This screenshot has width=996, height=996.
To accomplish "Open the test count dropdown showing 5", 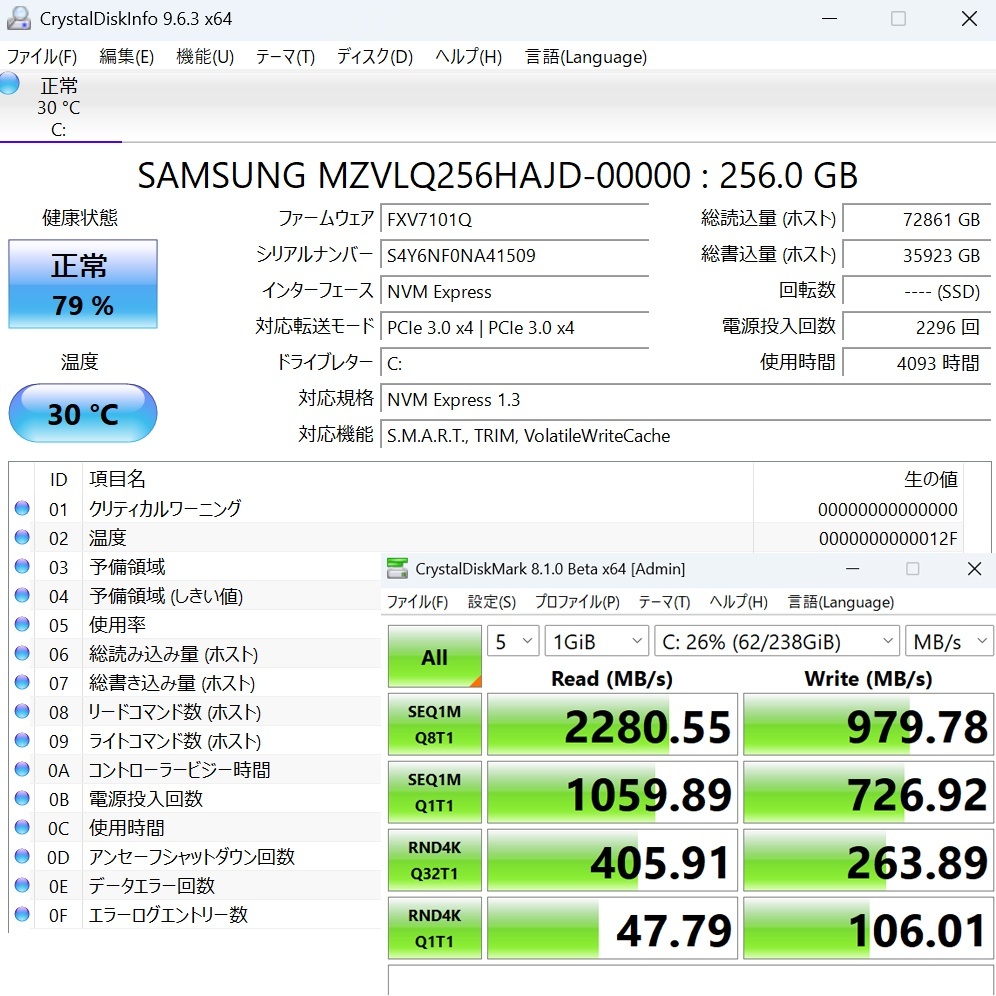I will pos(513,642).
